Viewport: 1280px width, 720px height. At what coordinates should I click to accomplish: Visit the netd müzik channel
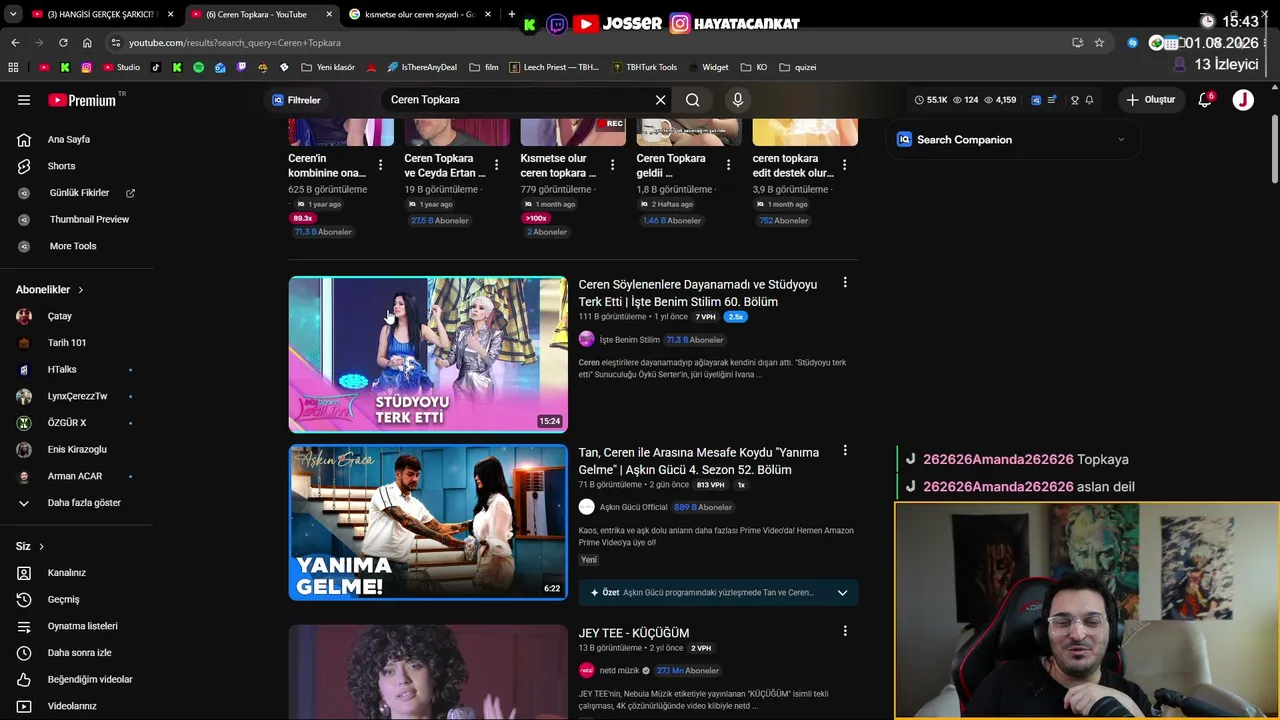(619, 670)
